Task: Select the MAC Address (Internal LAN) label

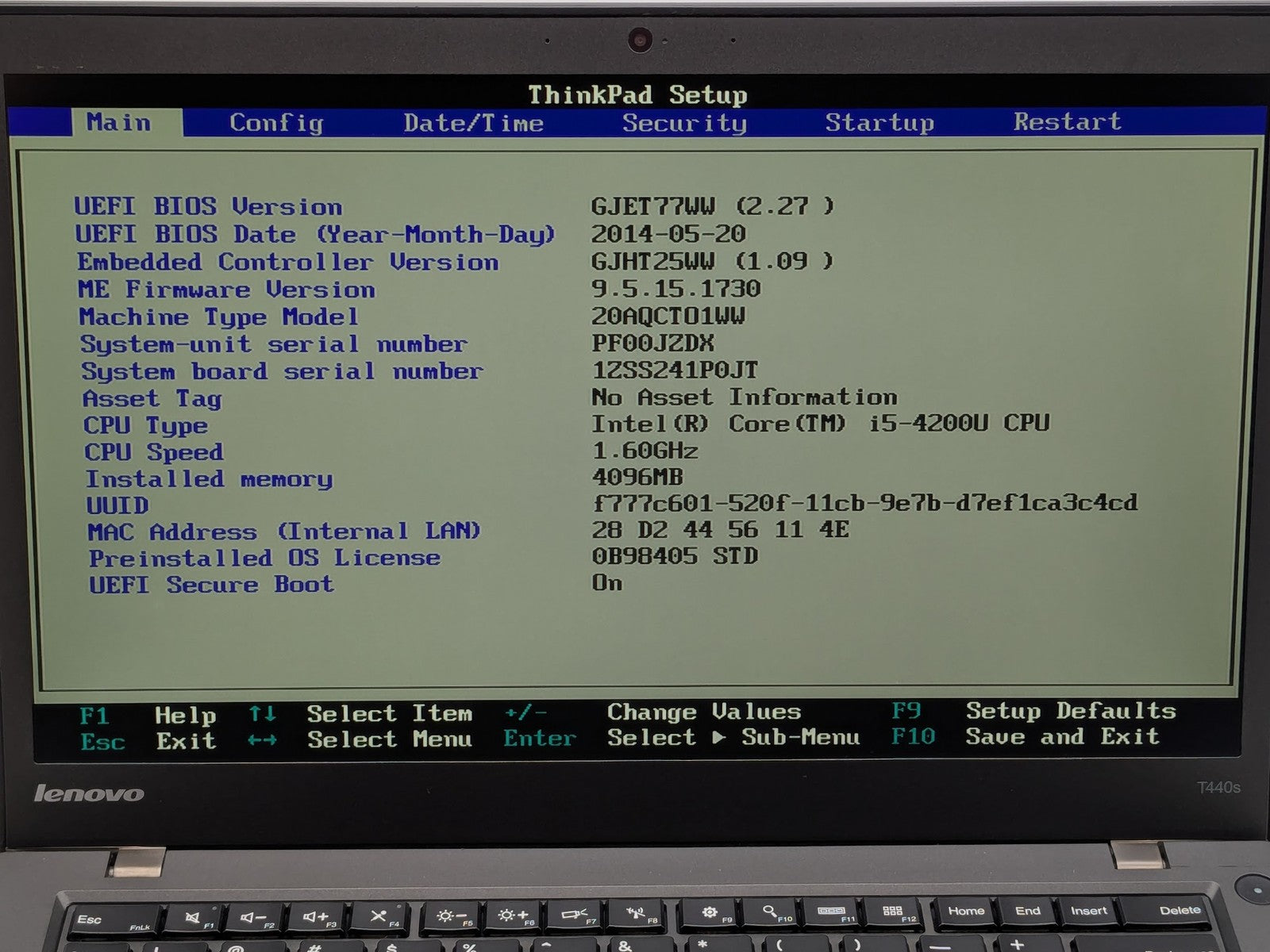Action: (x=284, y=532)
